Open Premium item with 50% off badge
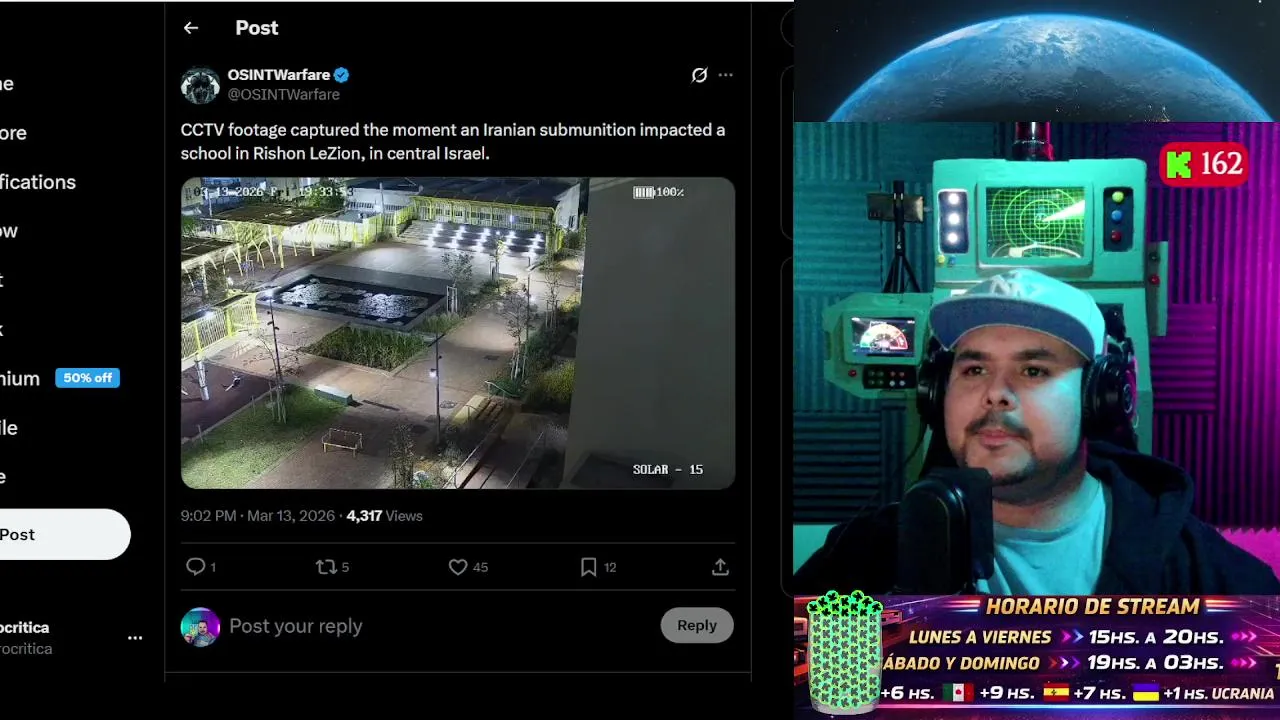This screenshot has width=1280, height=720. point(58,378)
